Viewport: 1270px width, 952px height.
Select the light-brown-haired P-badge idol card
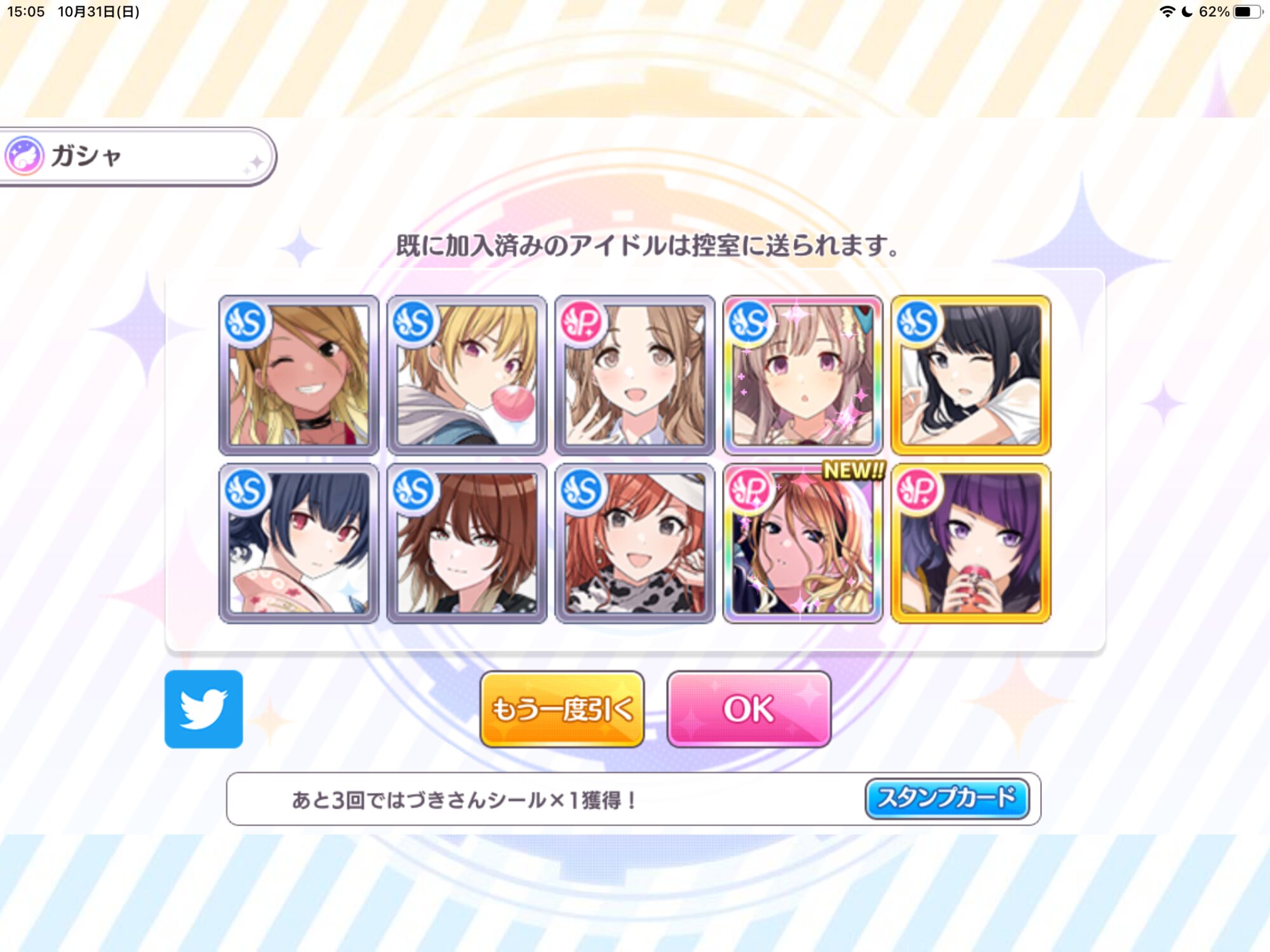tap(634, 375)
